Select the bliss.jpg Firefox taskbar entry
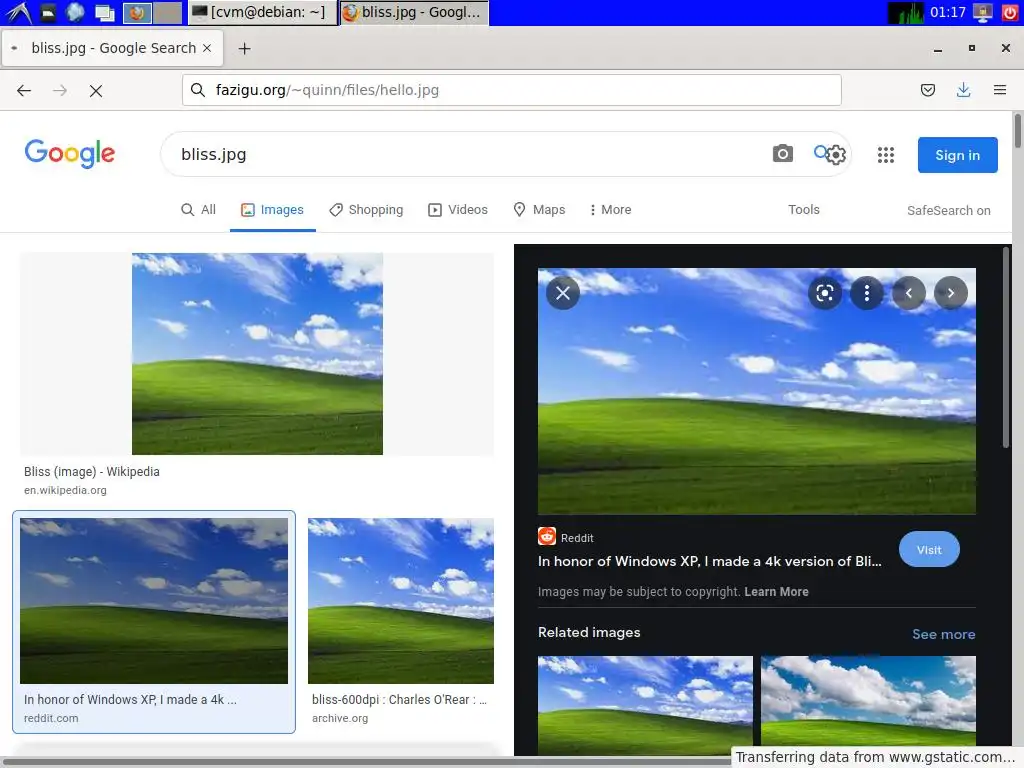 coord(414,12)
